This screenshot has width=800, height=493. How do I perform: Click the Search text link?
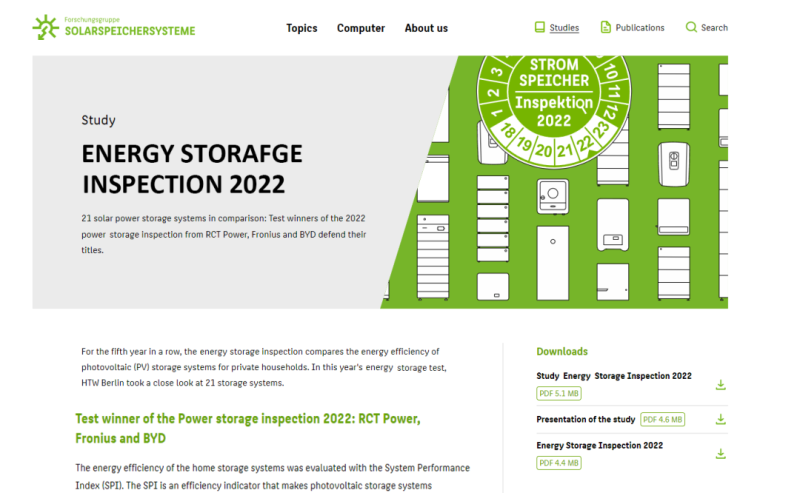714,28
